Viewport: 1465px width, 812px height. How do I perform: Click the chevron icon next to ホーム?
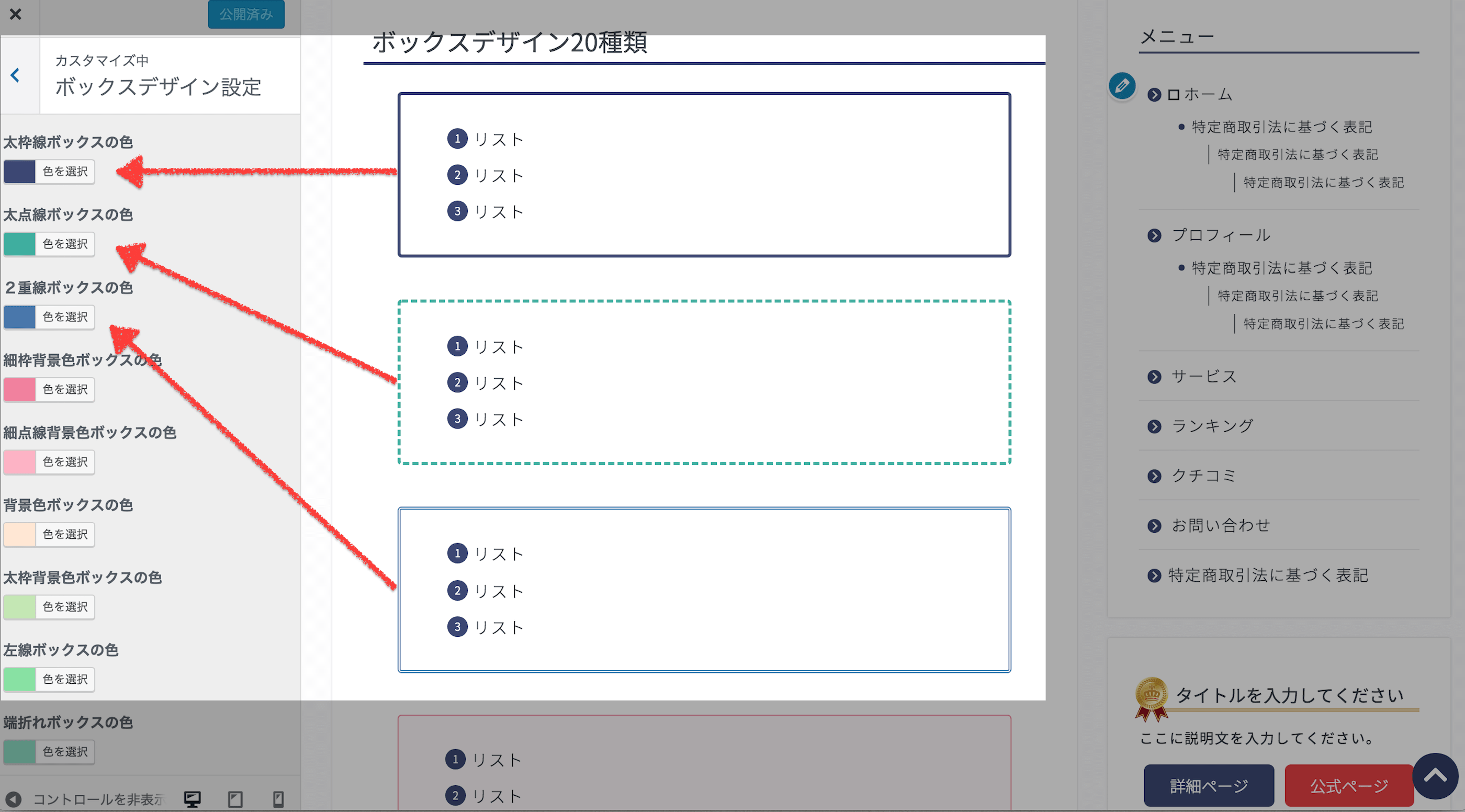pos(1155,94)
